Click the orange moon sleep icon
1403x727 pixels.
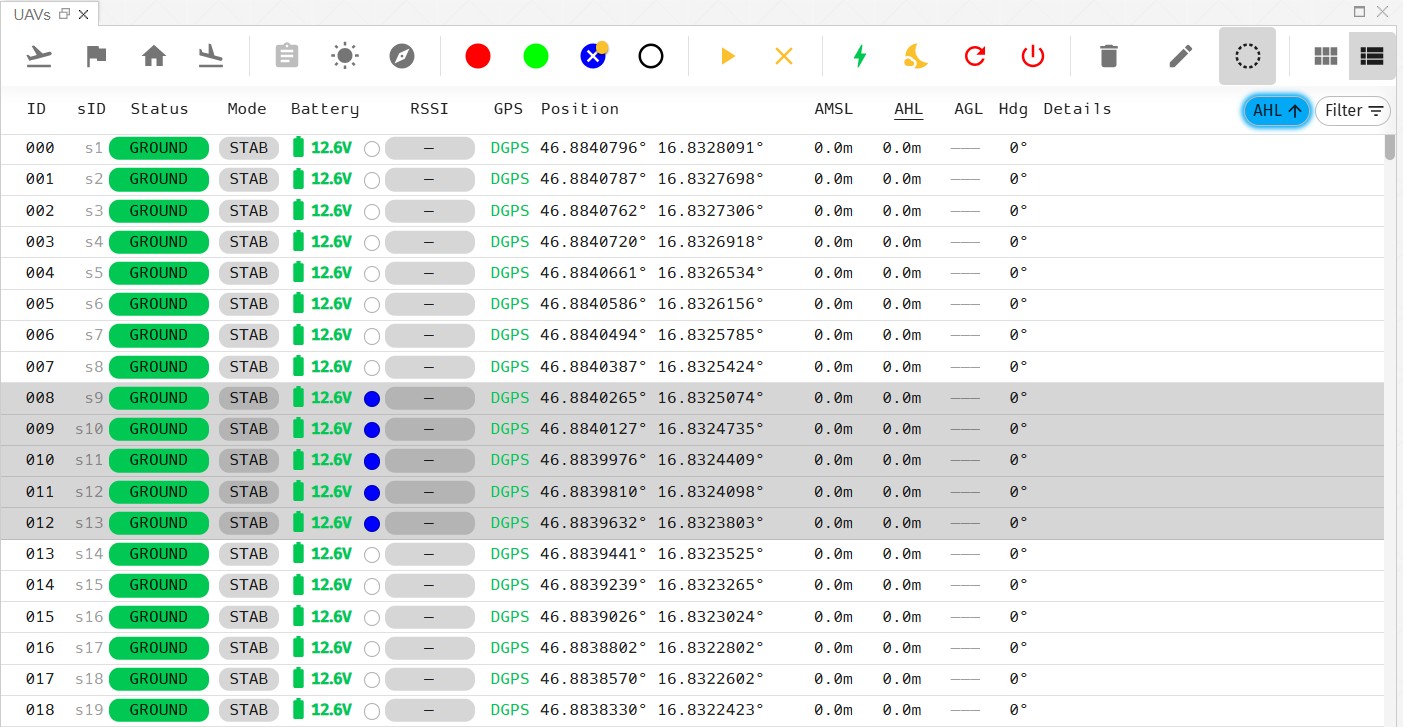point(915,56)
